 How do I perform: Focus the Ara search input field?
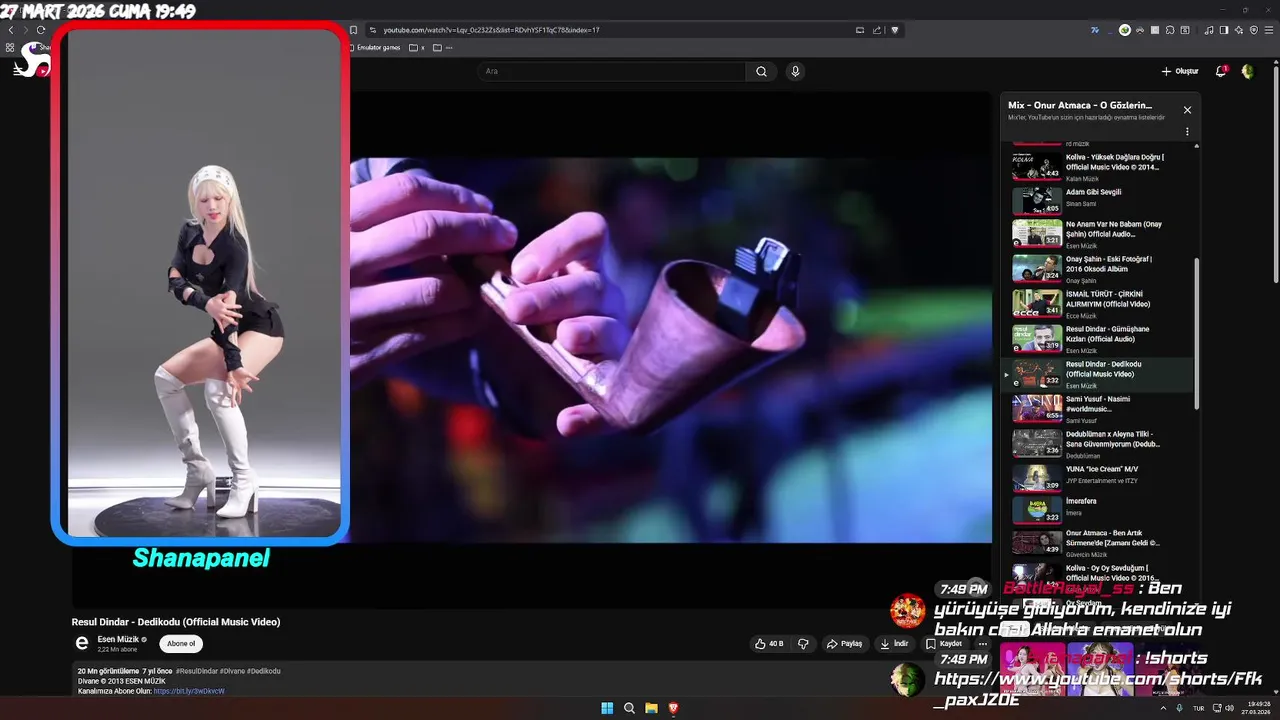point(612,71)
